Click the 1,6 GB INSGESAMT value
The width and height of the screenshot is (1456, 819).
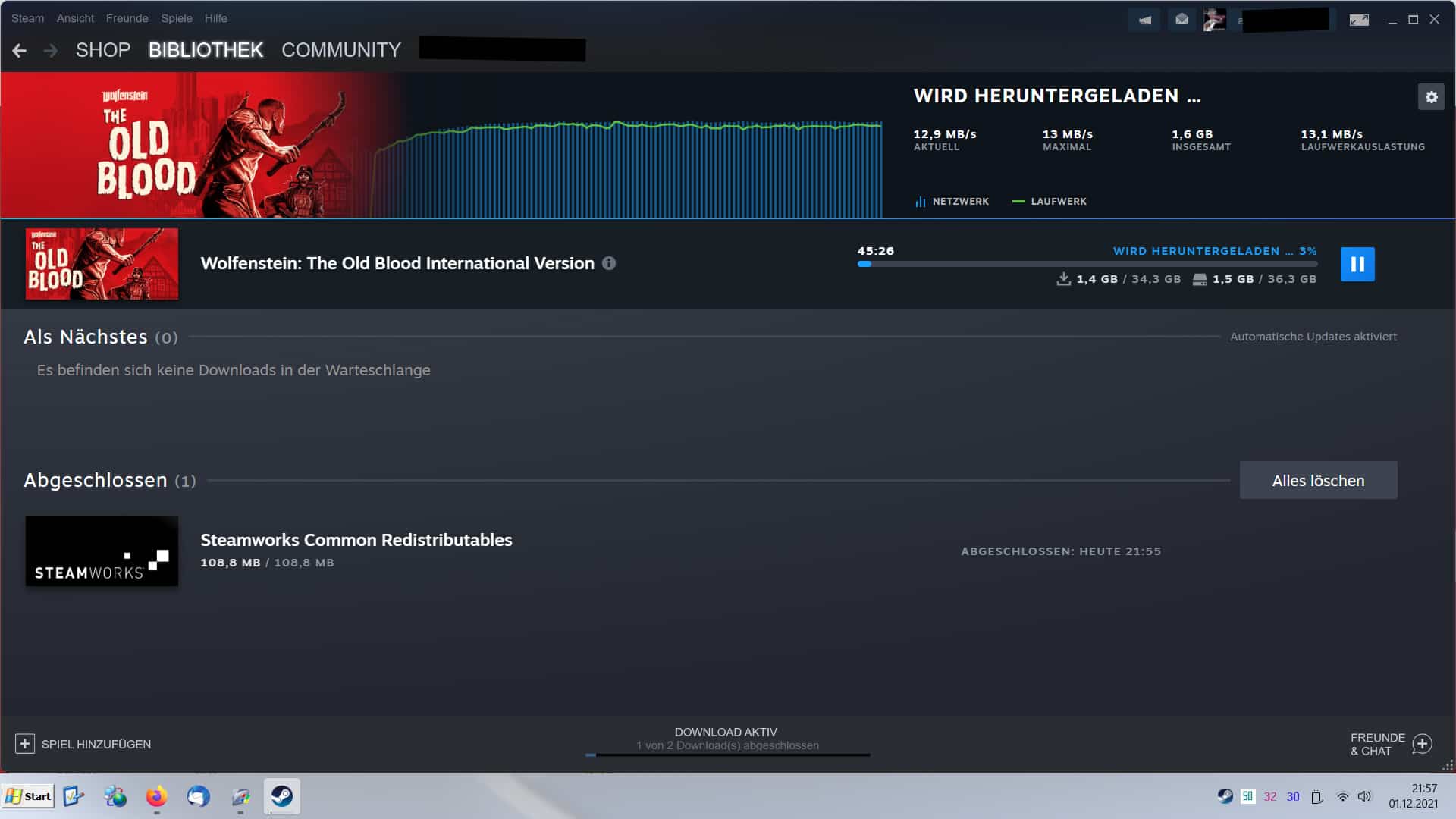(x=1192, y=134)
